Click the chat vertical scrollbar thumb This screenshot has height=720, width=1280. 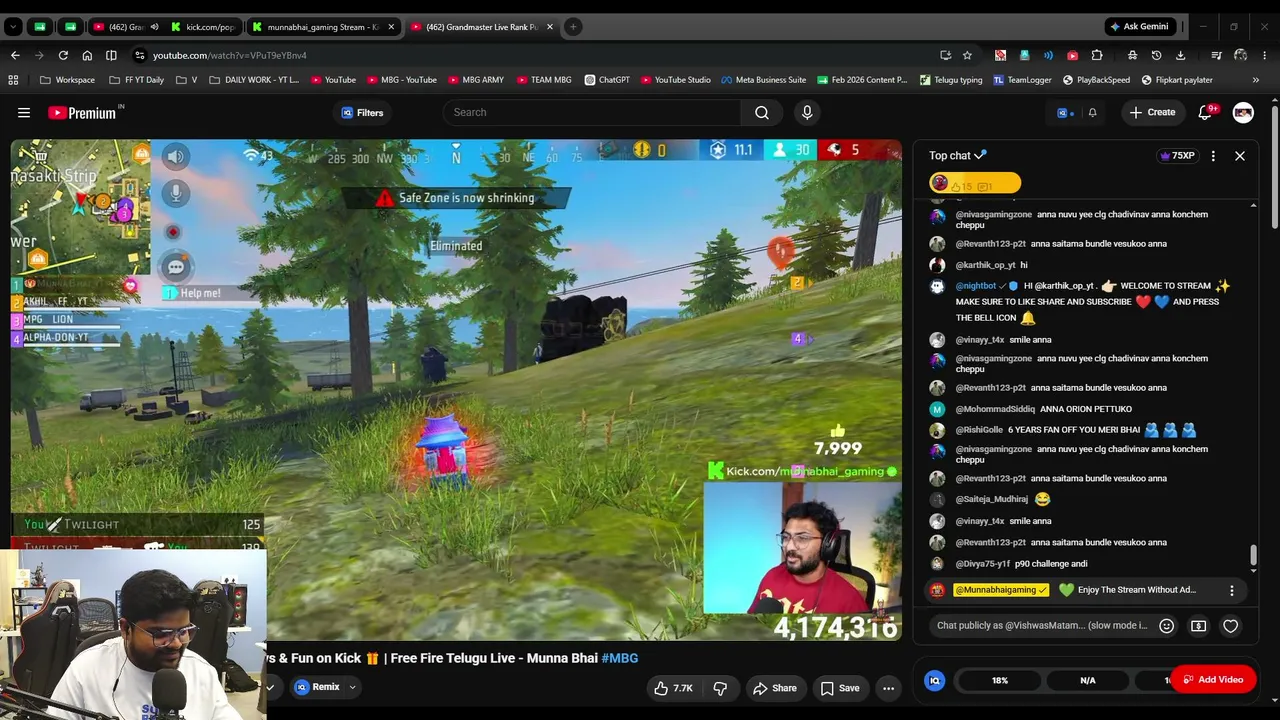tap(1253, 555)
